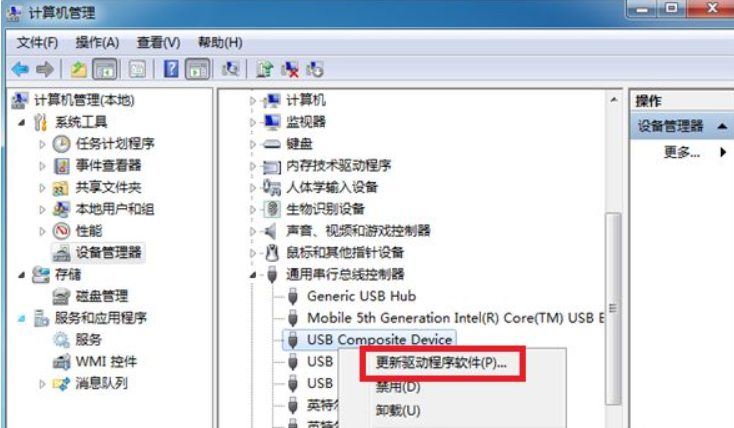Click the Disable device red X icon
This screenshot has width=734, height=428.
point(291,69)
